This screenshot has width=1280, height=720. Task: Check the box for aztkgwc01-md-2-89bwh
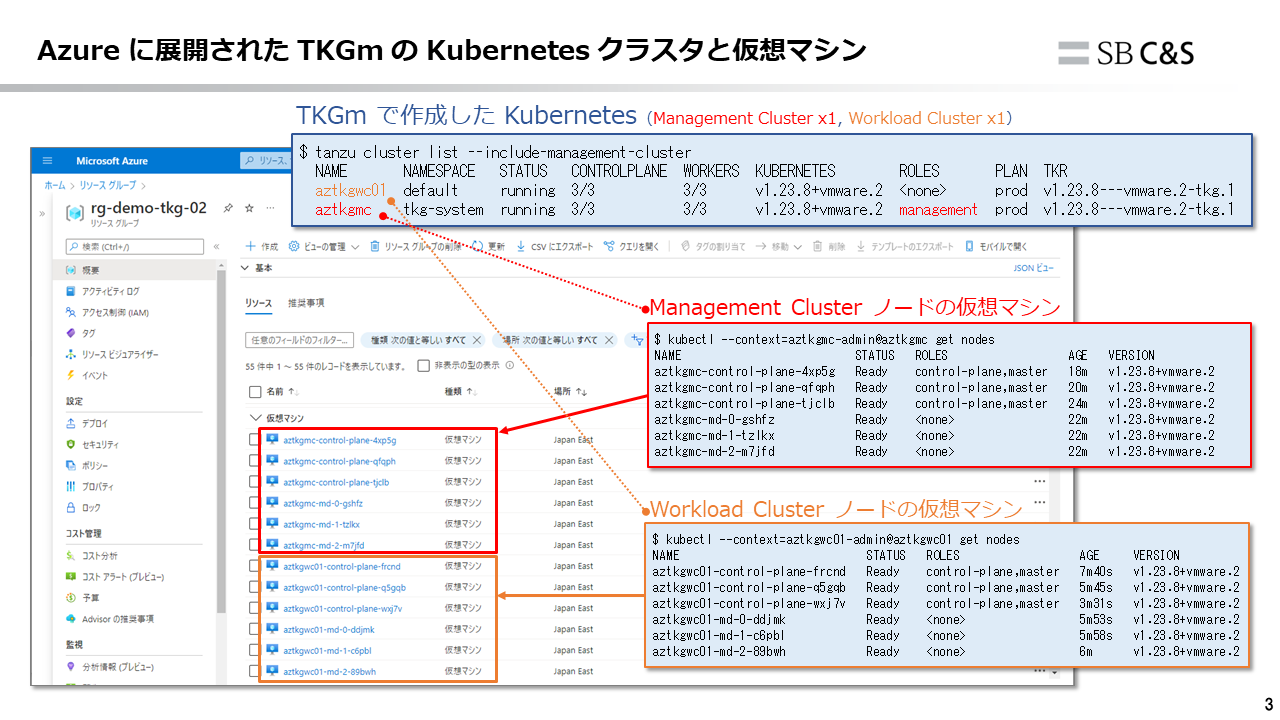255,671
